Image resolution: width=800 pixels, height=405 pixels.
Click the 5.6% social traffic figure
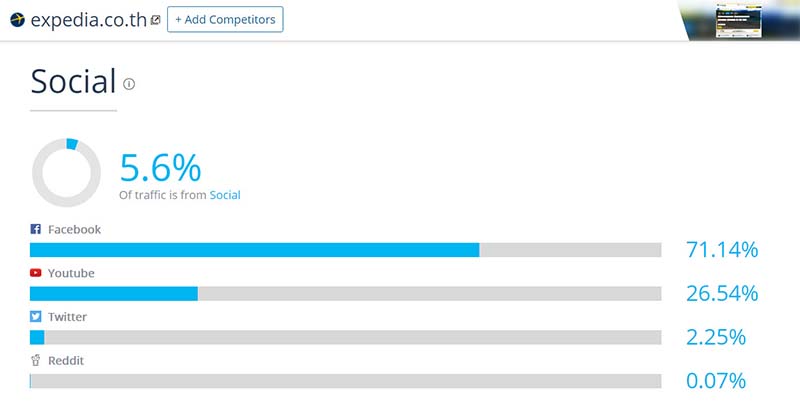(160, 166)
